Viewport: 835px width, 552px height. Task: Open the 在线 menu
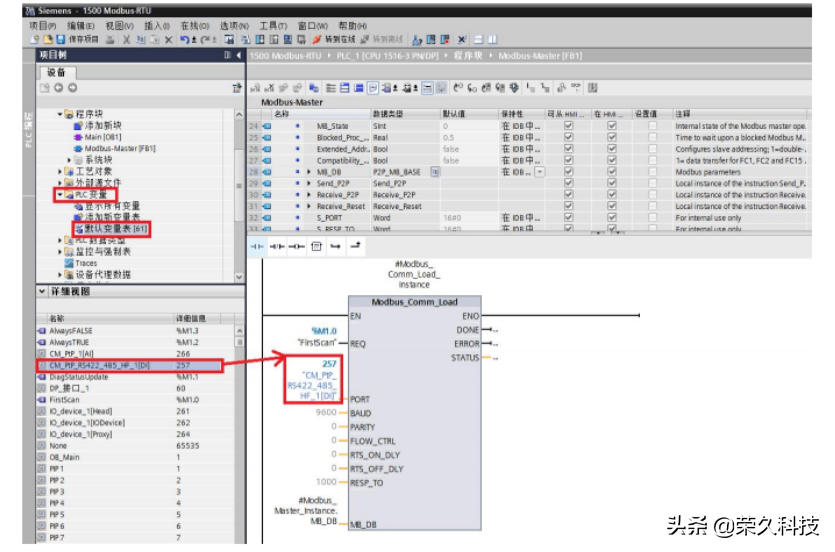pos(194,26)
